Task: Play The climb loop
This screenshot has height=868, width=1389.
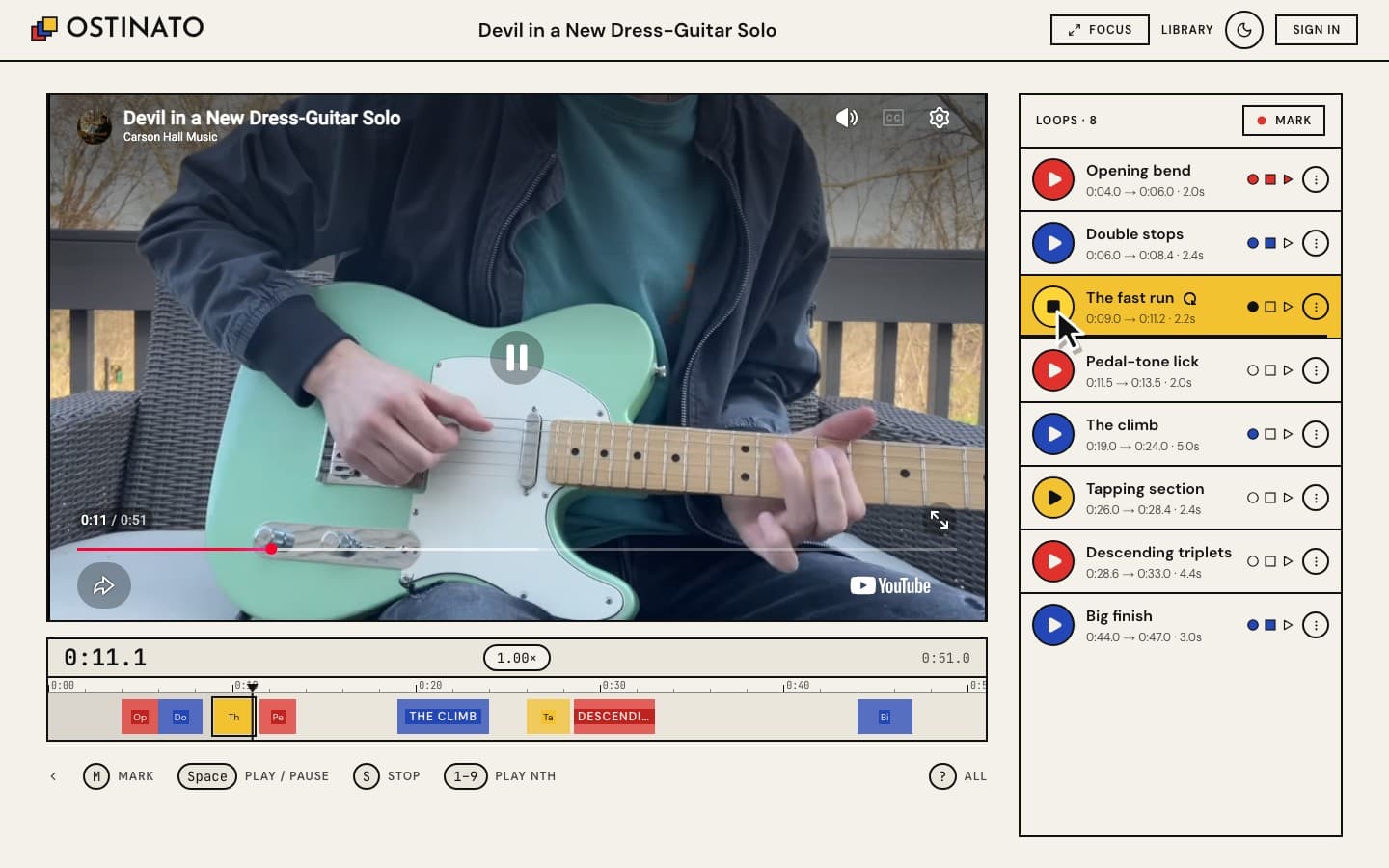Action: (1053, 434)
